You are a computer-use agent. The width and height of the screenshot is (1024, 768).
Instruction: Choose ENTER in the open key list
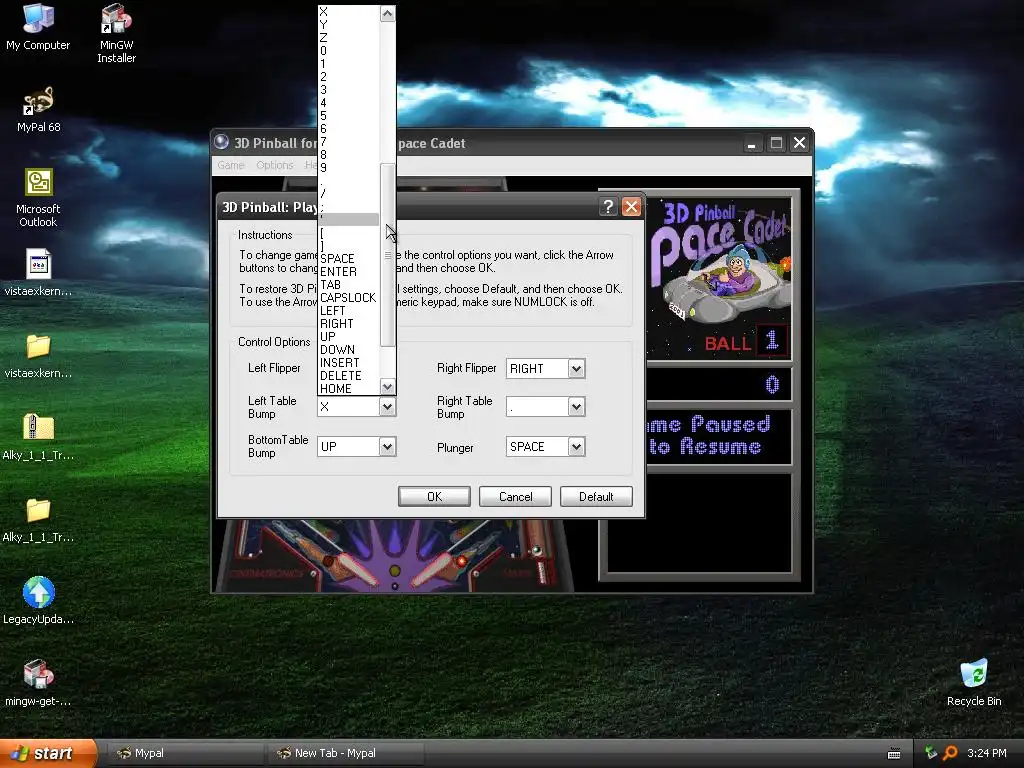349,272
